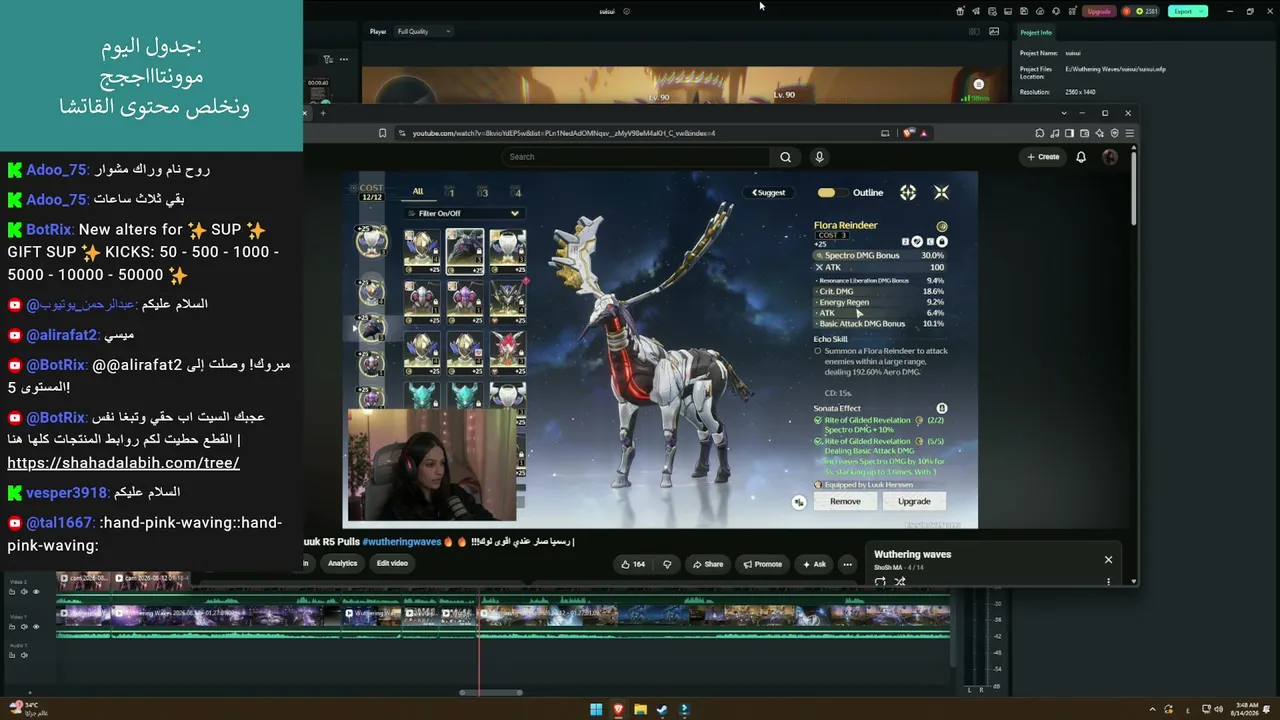Click the four-point star icon near Outline
The width and height of the screenshot is (1280, 720).
(x=941, y=192)
